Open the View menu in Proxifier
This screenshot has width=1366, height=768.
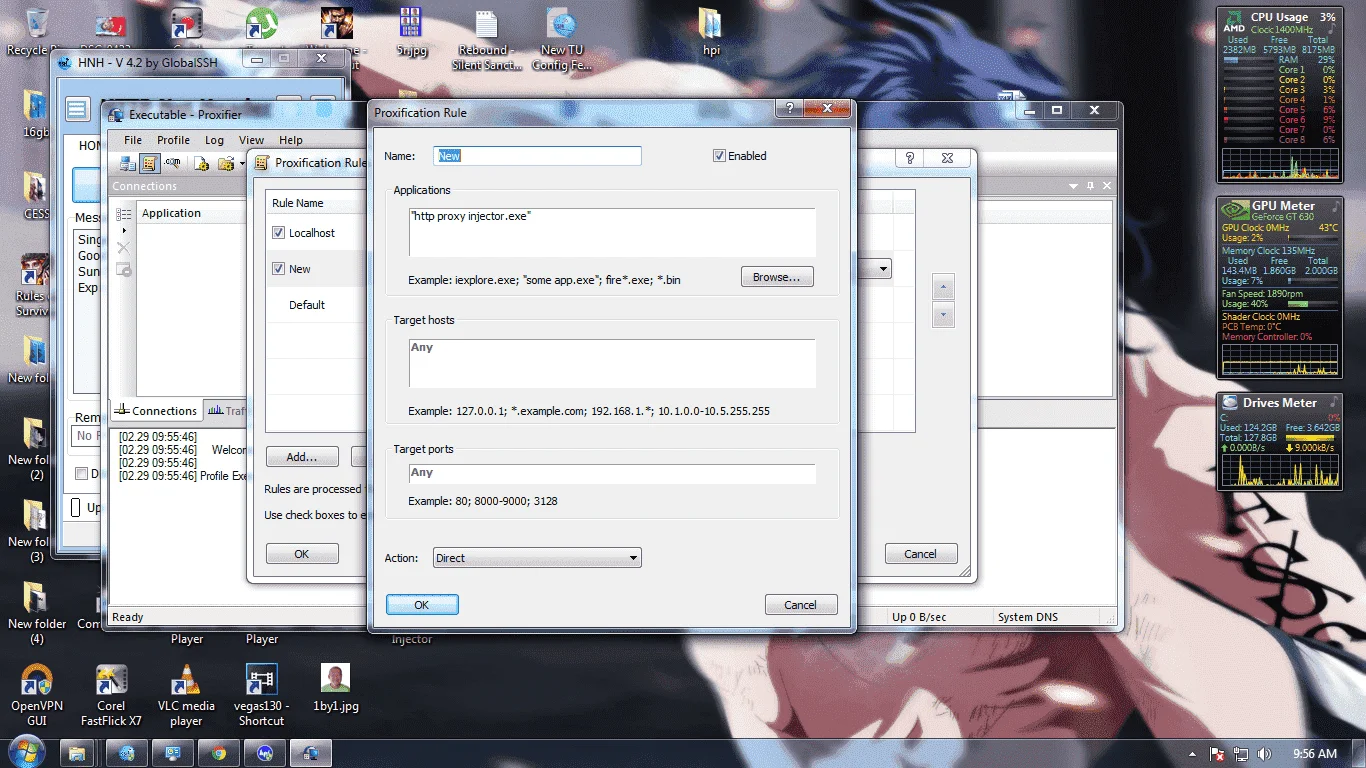[251, 140]
